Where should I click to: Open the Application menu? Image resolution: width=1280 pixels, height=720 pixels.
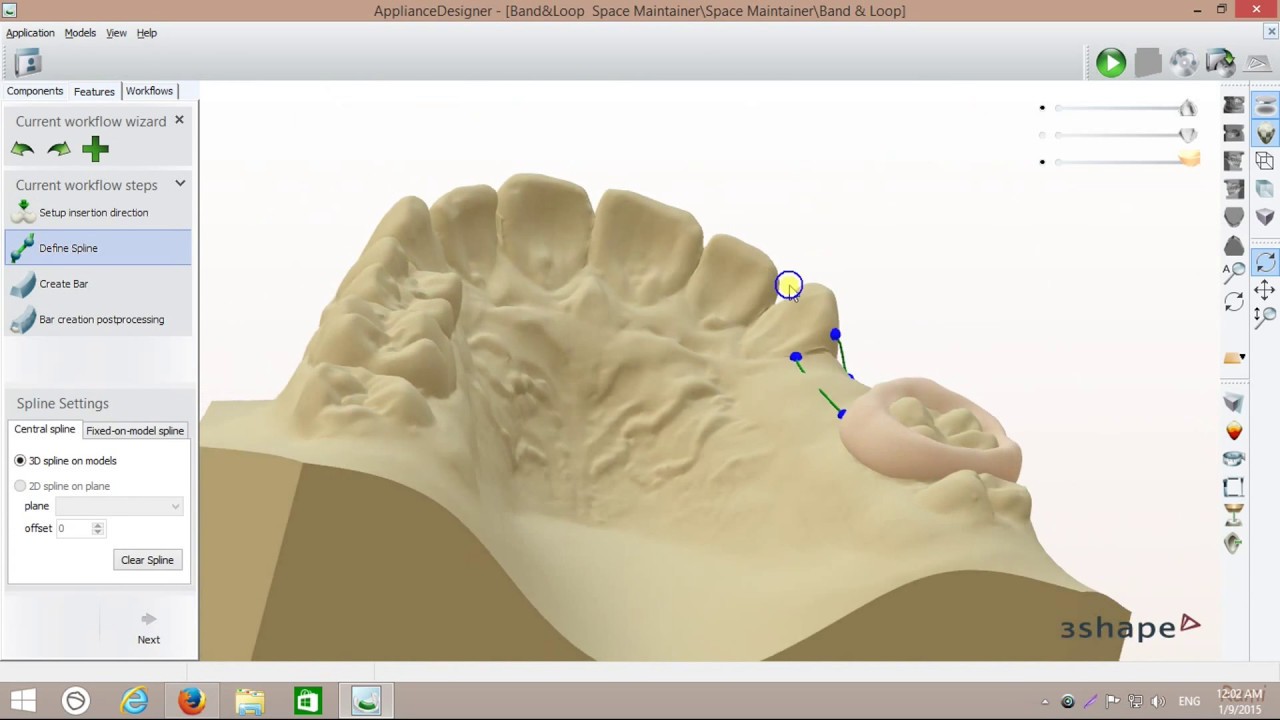coord(30,33)
